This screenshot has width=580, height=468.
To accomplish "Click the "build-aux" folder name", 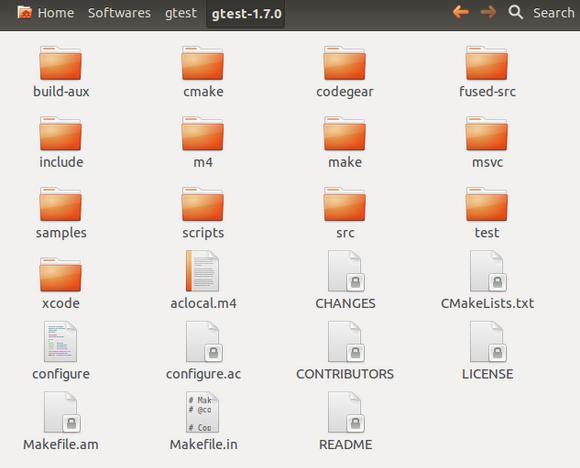I will click(x=61, y=91).
